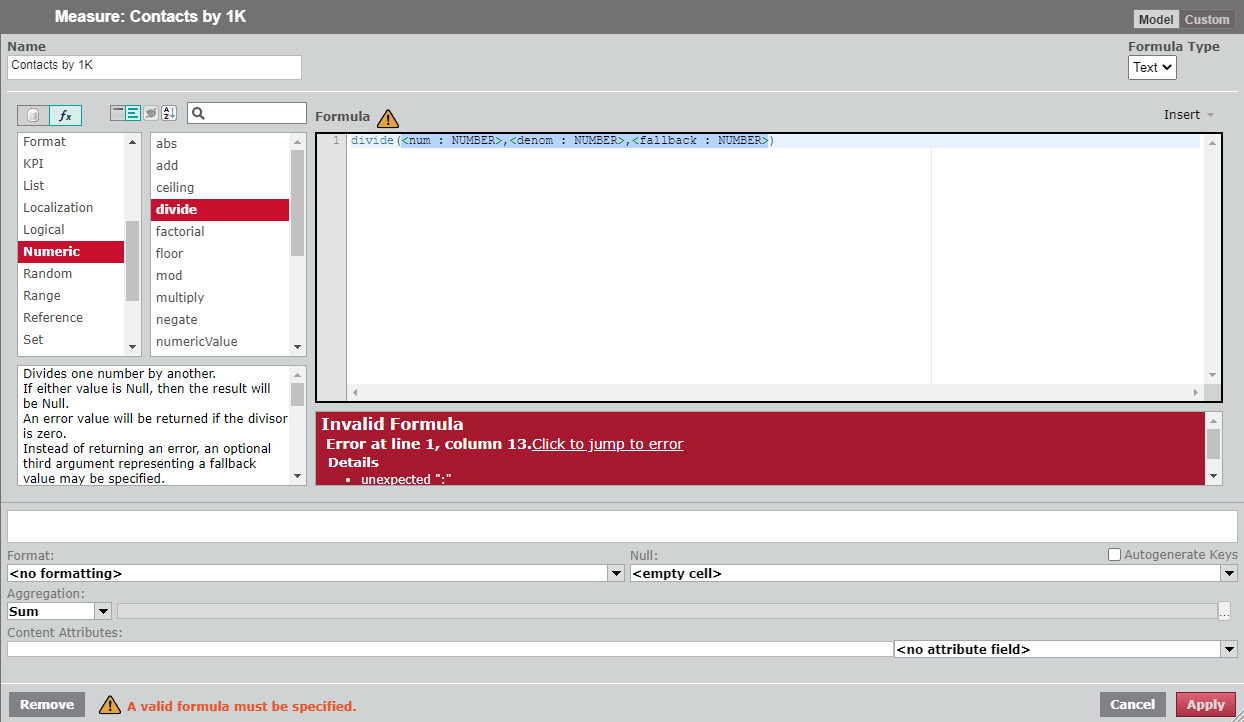Switch to the database fields icon tab
Screen dimensions: 1244x722
pos(34,115)
